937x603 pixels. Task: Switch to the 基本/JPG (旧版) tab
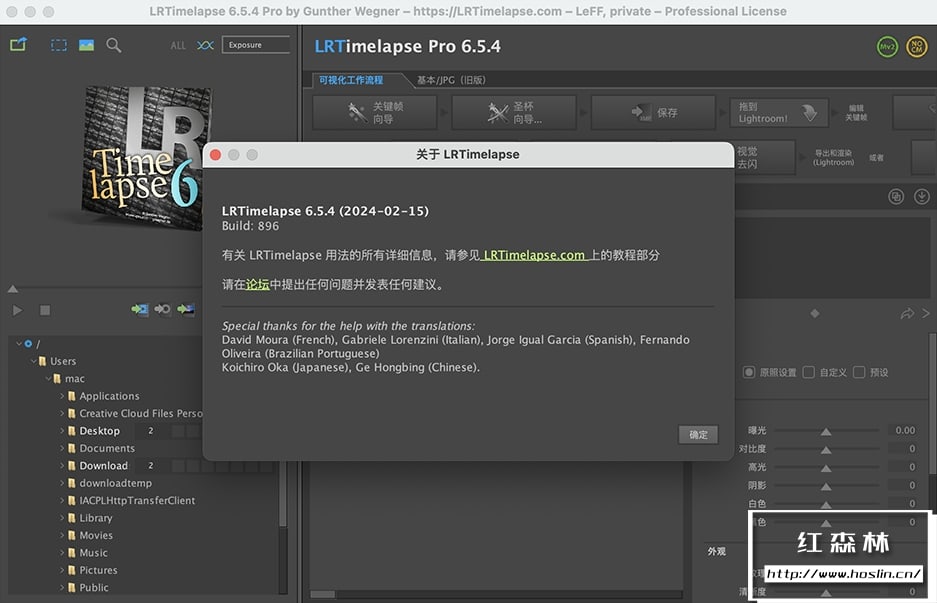pyautogui.click(x=451, y=80)
